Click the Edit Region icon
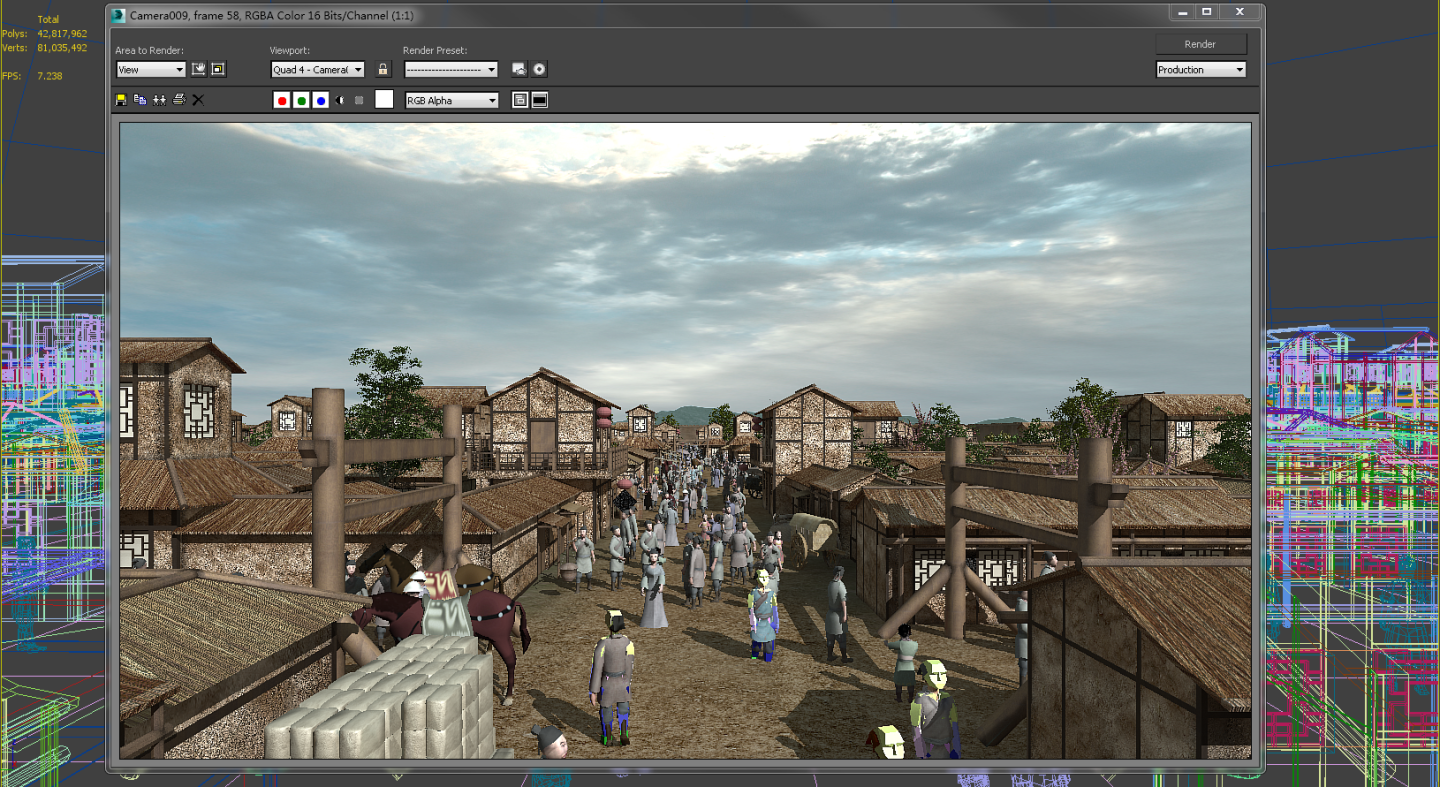Image resolution: width=1440 pixels, height=787 pixels. coord(199,69)
